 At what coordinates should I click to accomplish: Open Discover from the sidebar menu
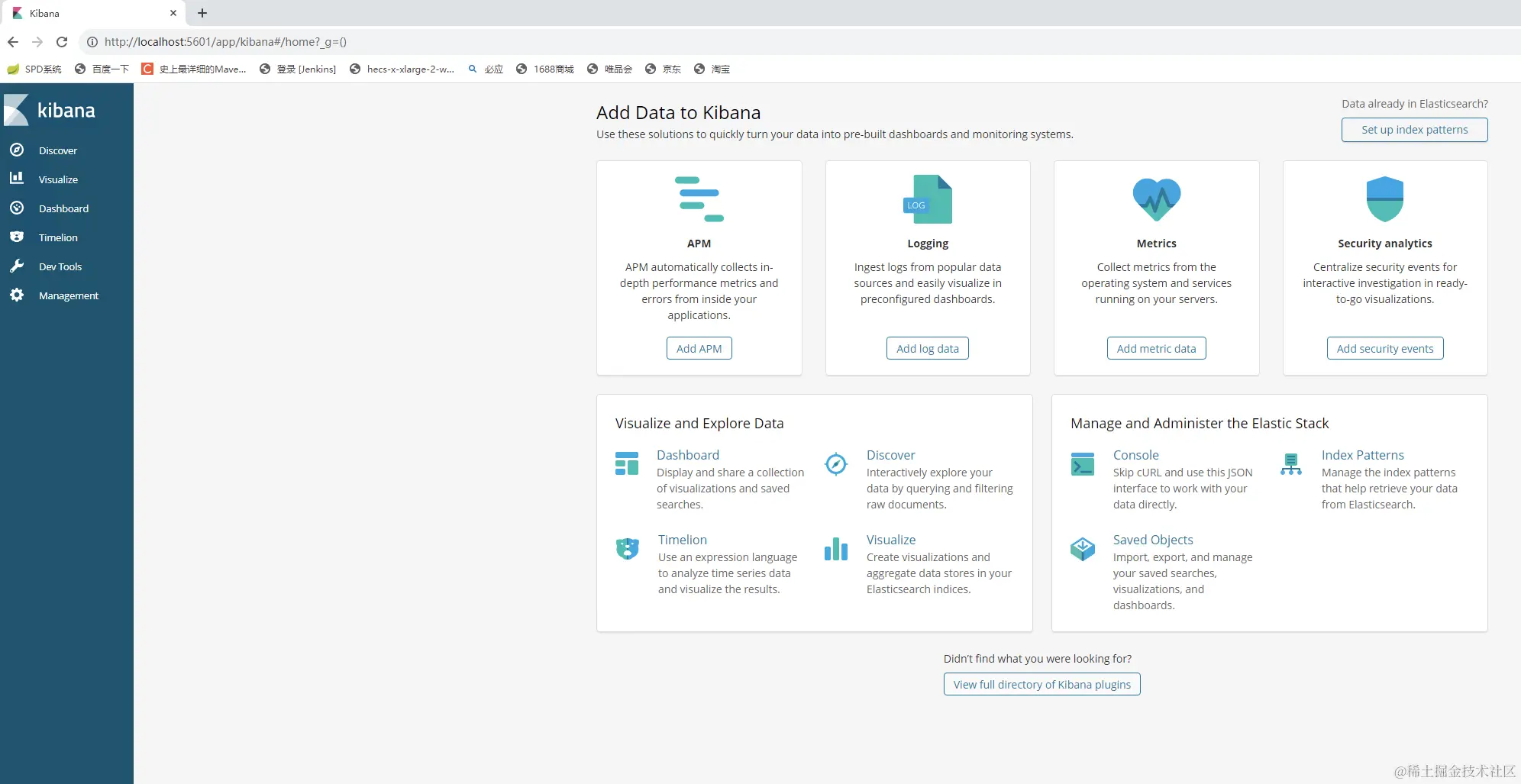coord(58,150)
